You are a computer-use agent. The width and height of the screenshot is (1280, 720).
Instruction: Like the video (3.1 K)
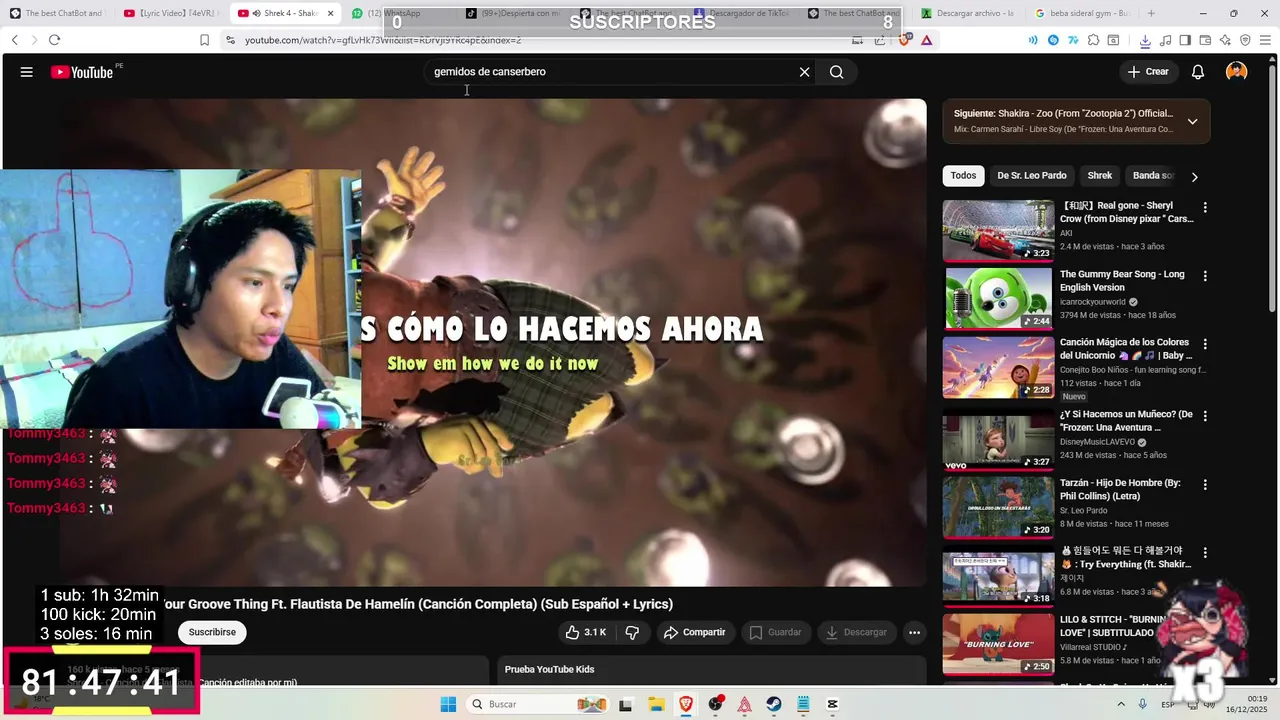pyautogui.click(x=586, y=632)
